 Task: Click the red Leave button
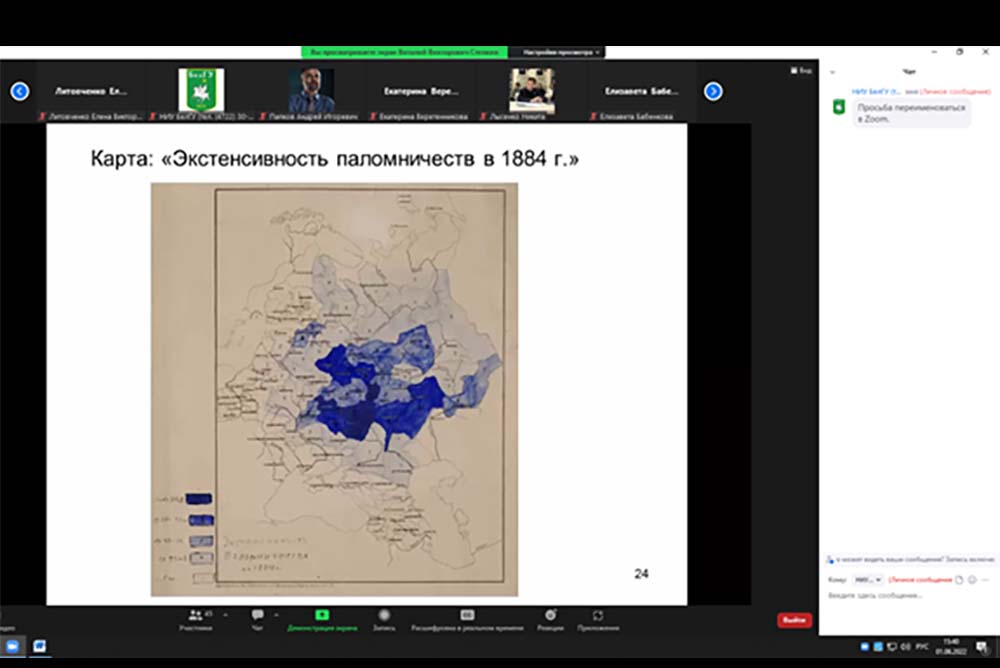pos(794,620)
